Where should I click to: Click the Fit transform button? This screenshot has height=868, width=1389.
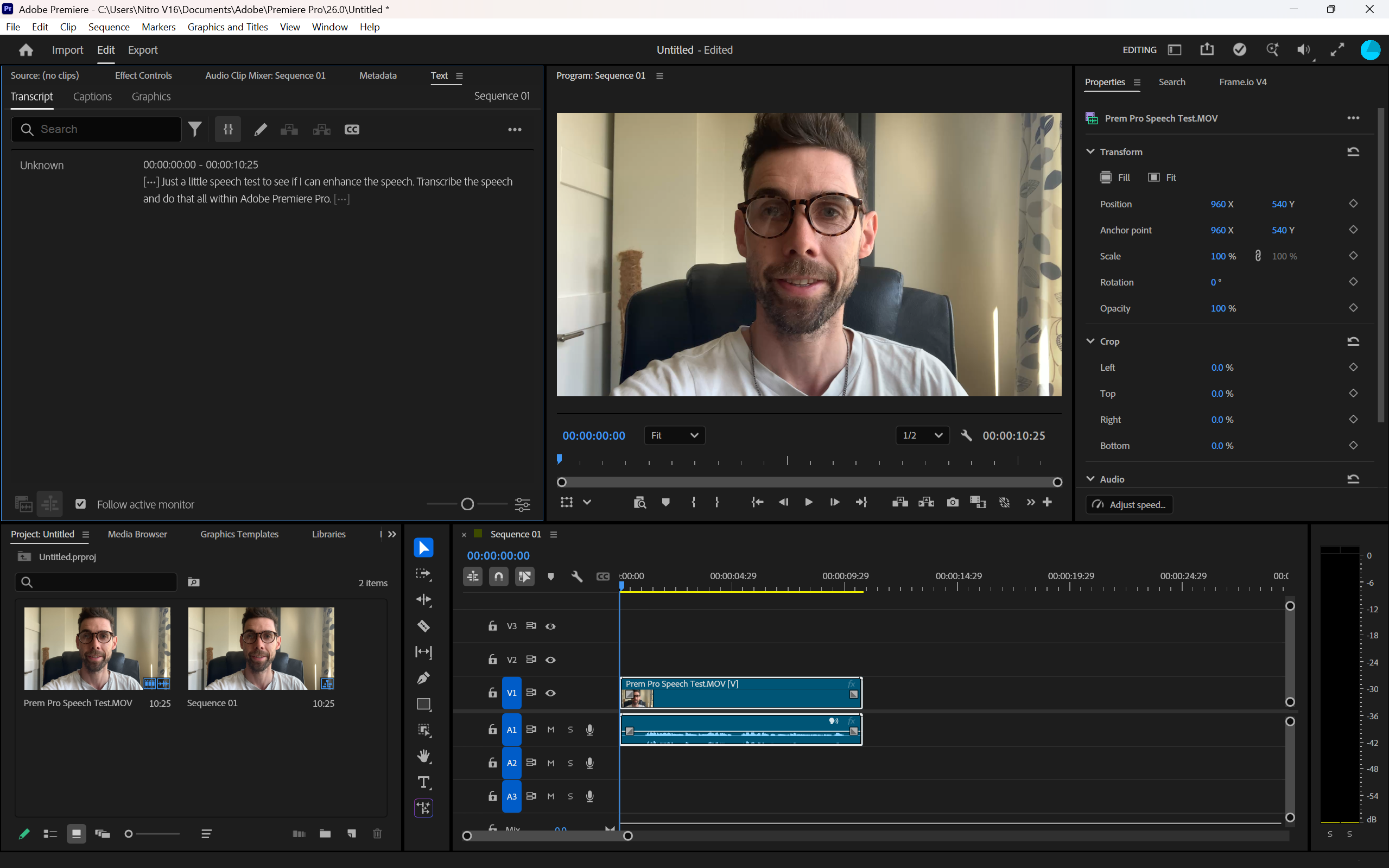pos(1162,178)
